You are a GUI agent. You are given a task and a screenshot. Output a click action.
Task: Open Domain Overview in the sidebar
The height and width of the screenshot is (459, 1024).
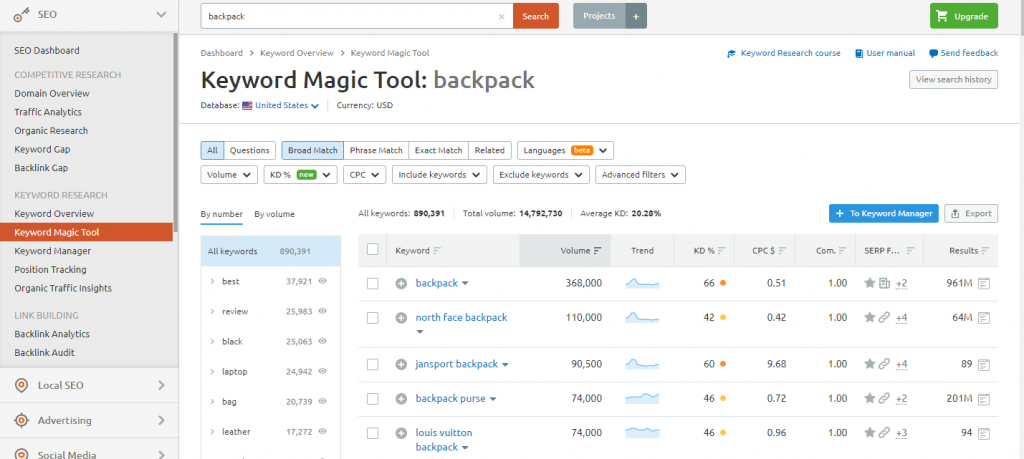[x=52, y=93]
